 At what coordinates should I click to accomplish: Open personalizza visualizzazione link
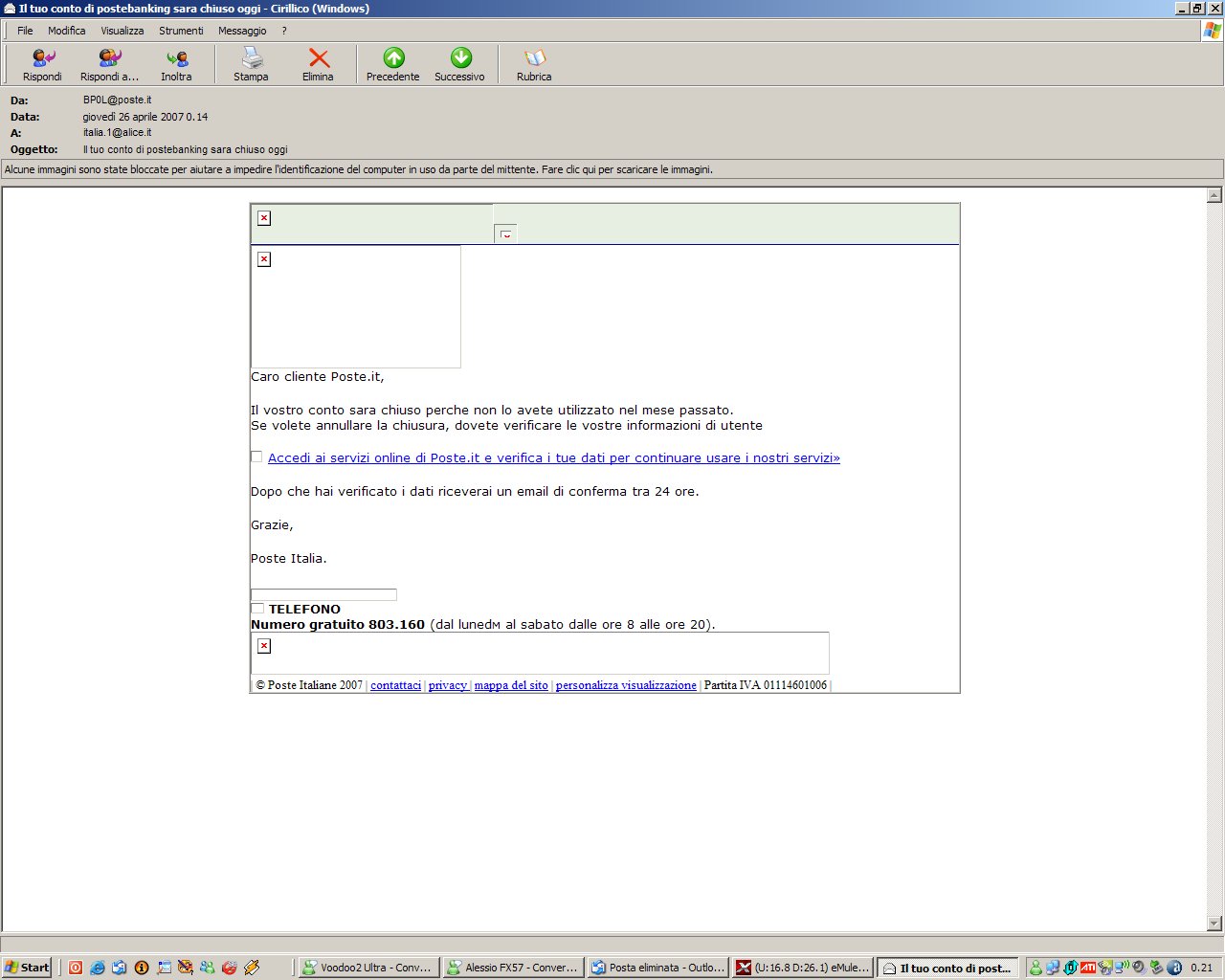coord(626,685)
